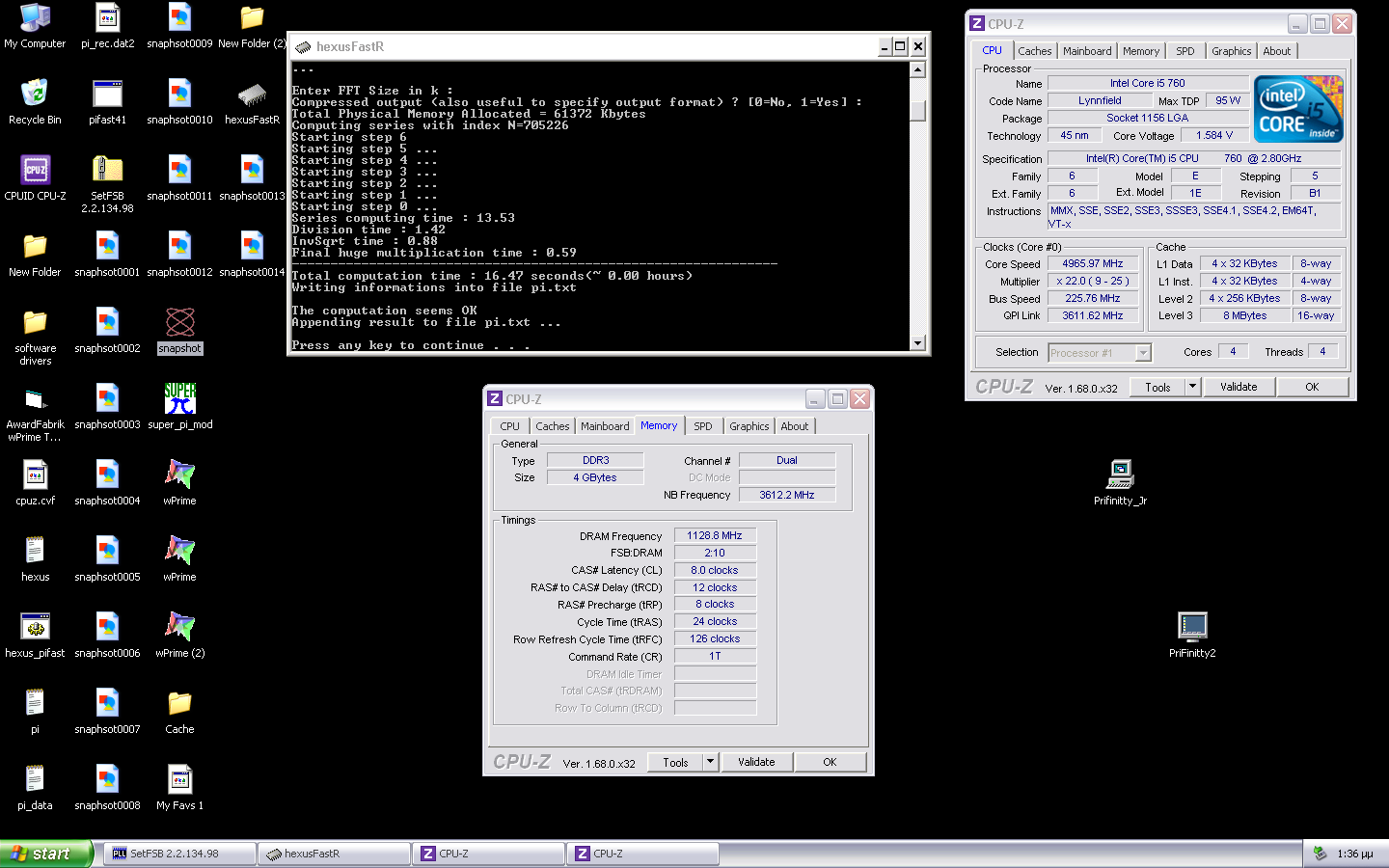The height and width of the screenshot is (868, 1389).
Task: Click the hexusFastR console scrollbar thumb
Action: click(917, 110)
